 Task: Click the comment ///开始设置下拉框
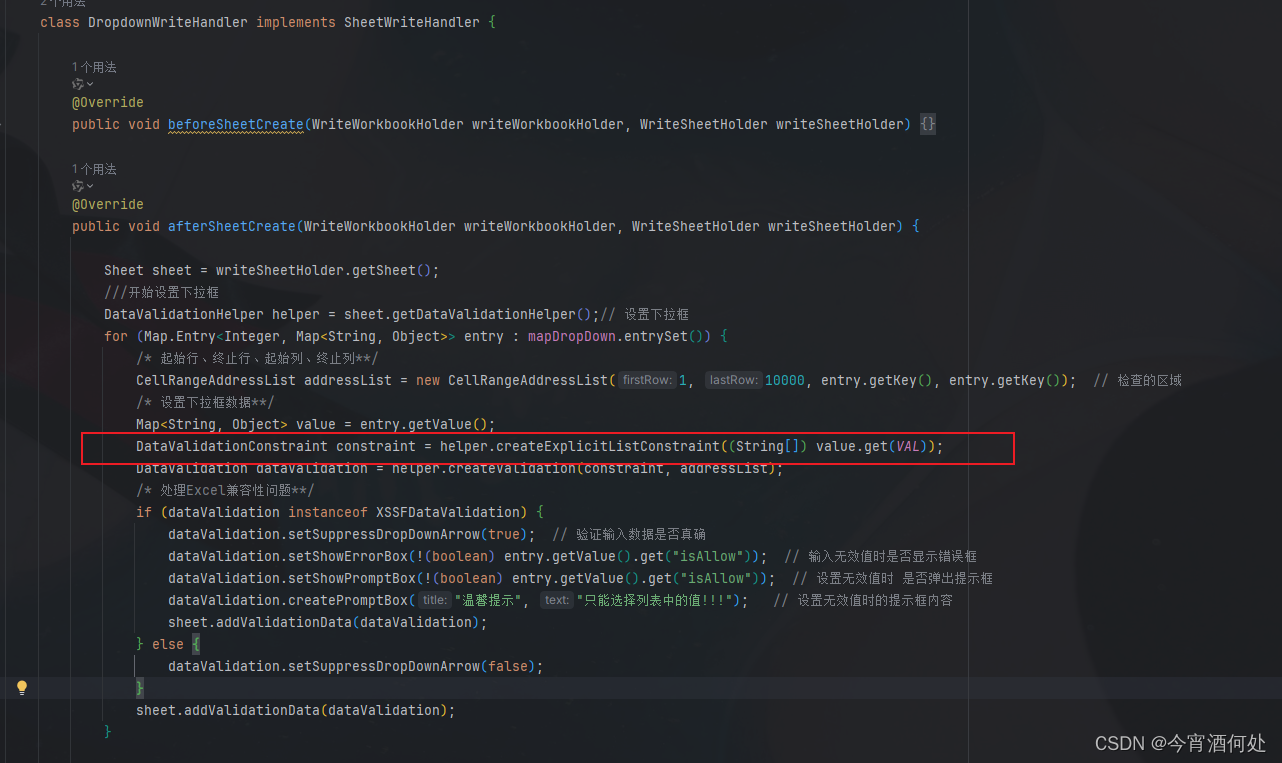click(x=161, y=292)
